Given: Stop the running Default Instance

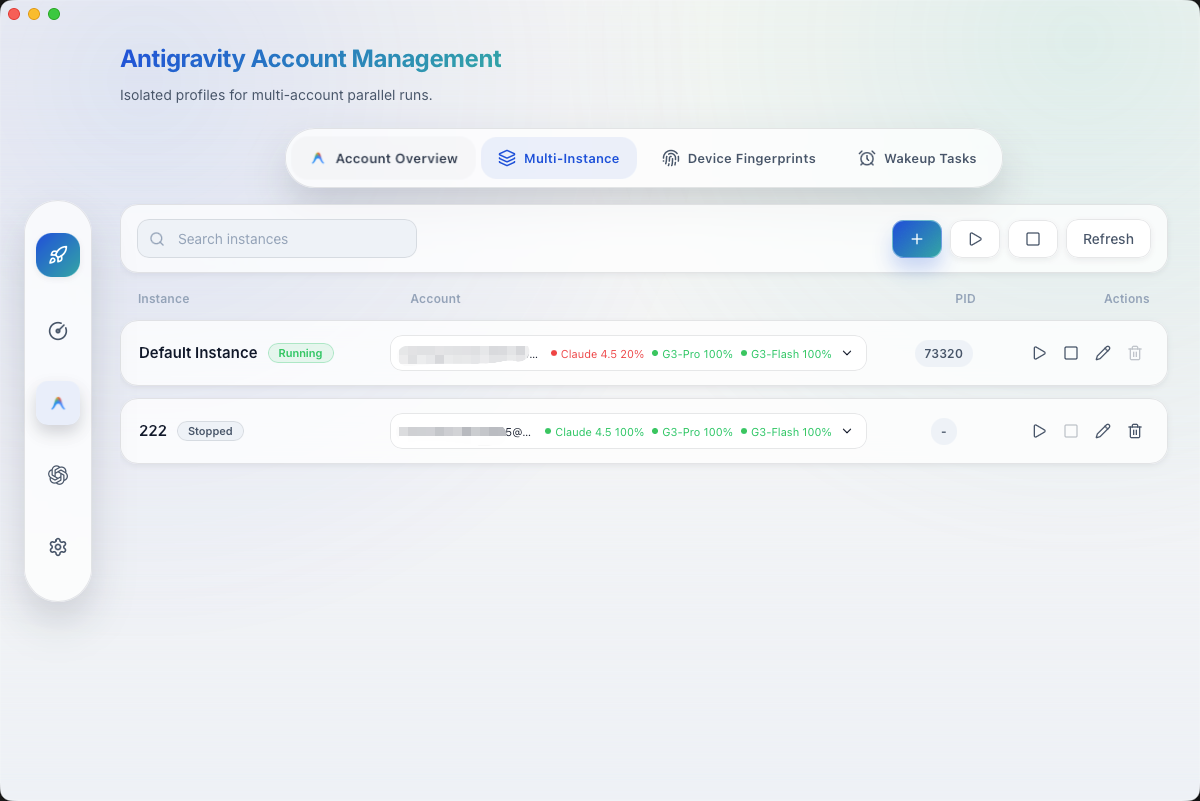Looking at the screenshot, I should click(x=1071, y=353).
